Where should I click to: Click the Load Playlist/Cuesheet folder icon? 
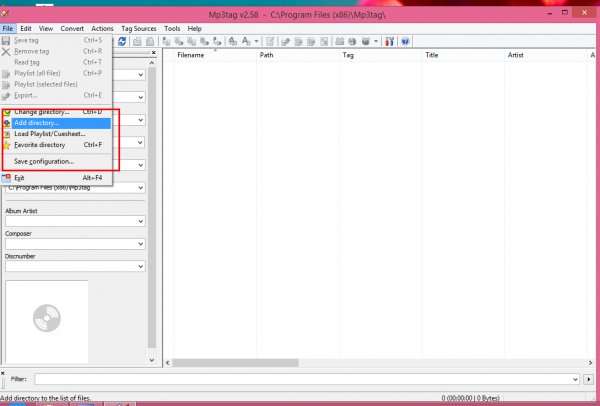click(x=7, y=133)
